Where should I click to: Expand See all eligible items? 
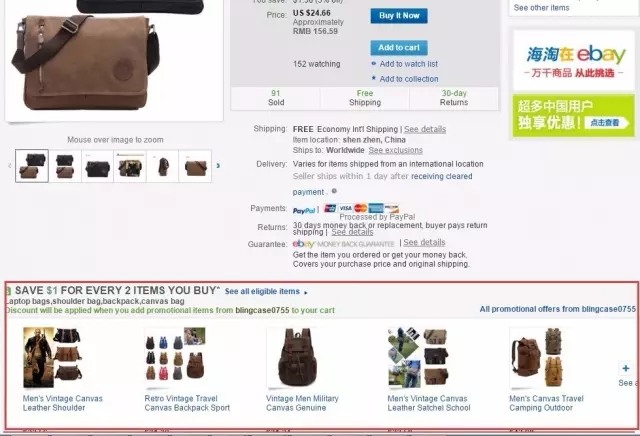pyautogui.click(x=266, y=291)
